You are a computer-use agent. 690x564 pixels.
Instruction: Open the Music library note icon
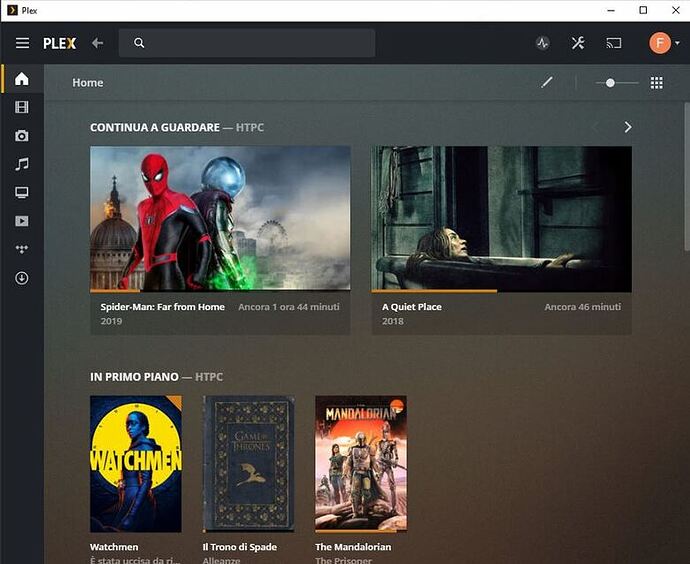22,164
